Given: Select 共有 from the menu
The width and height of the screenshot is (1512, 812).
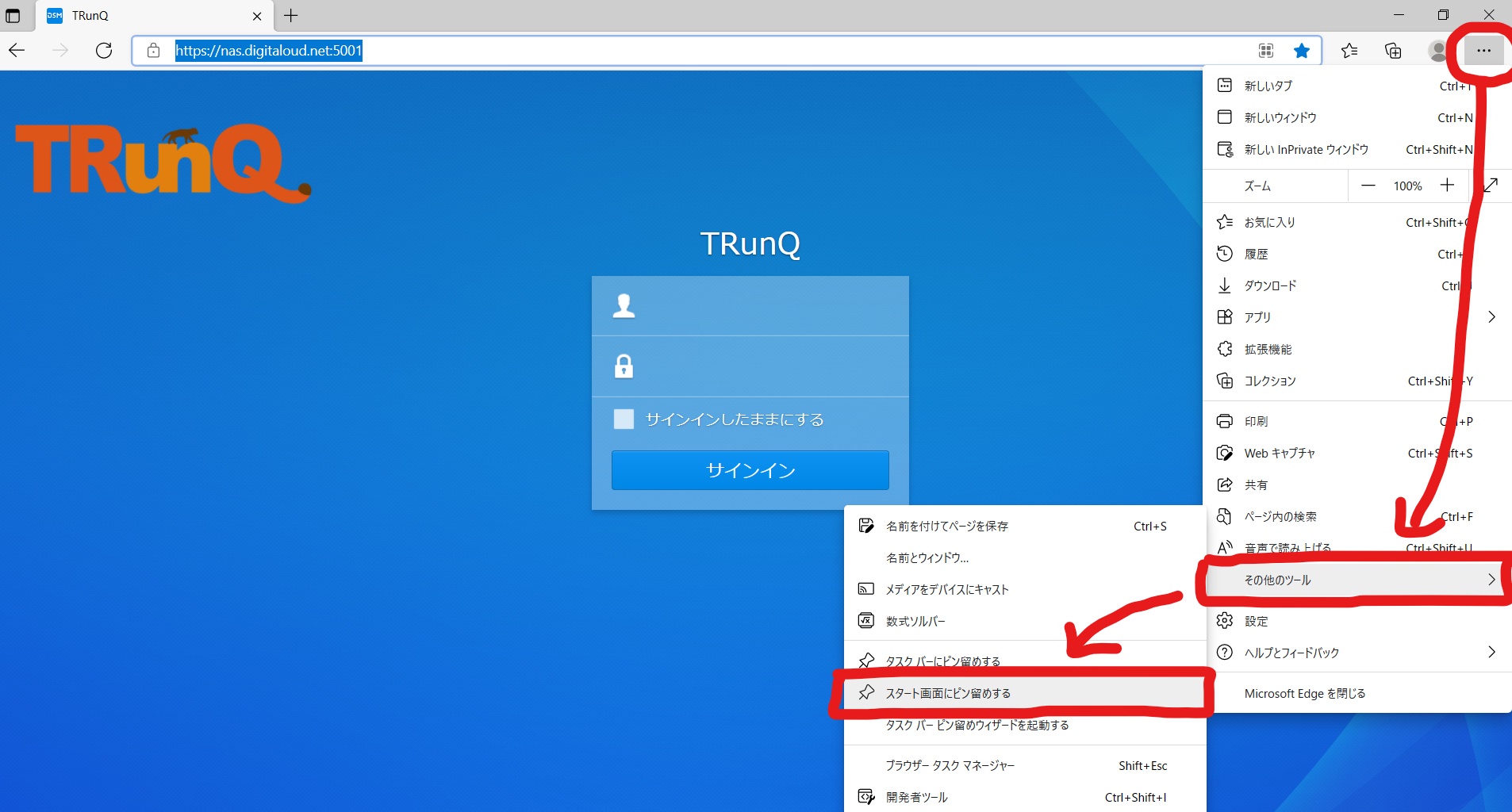Looking at the screenshot, I should click(x=1357, y=485).
